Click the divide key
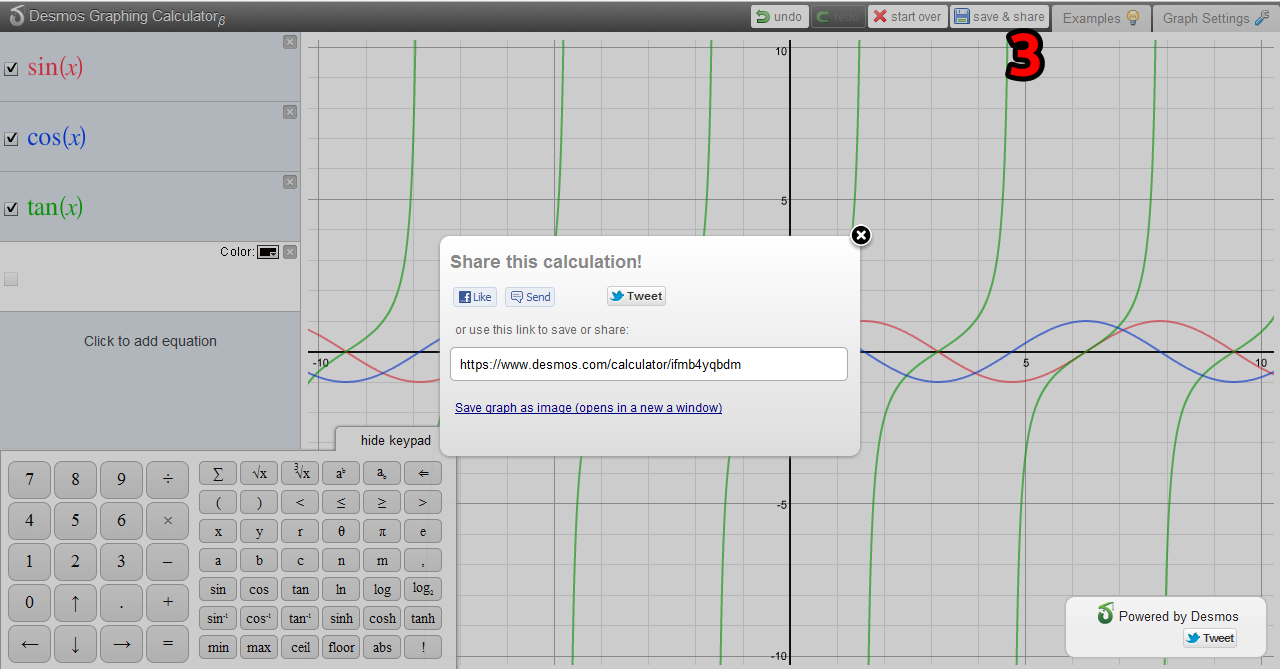 tap(167, 480)
